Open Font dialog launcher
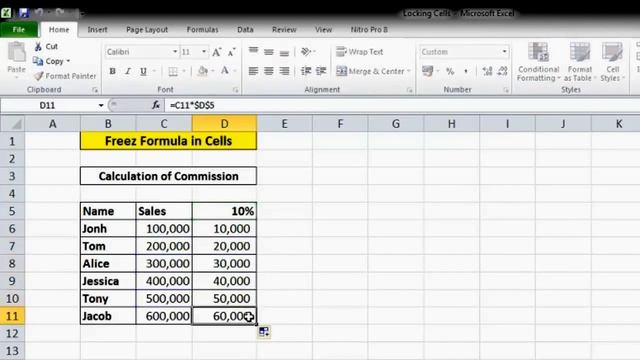Viewport: 640px width, 360px height. point(236,90)
